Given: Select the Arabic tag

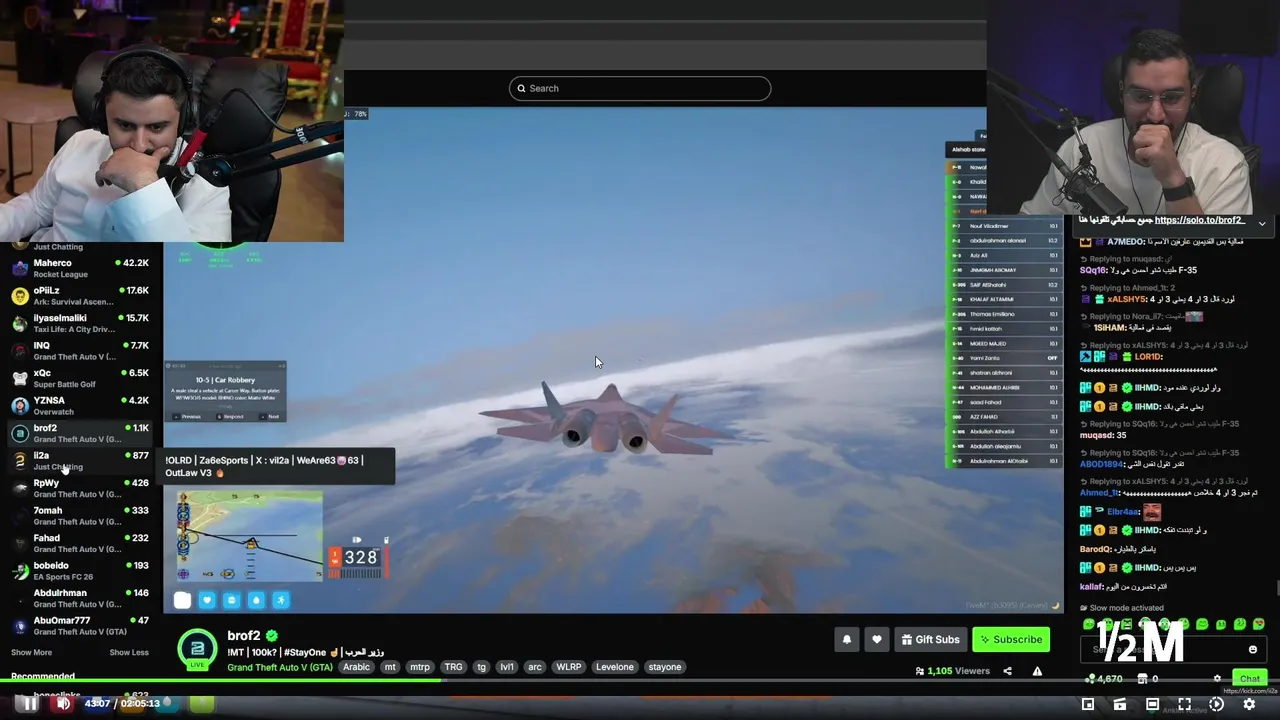Looking at the screenshot, I should [x=356, y=667].
